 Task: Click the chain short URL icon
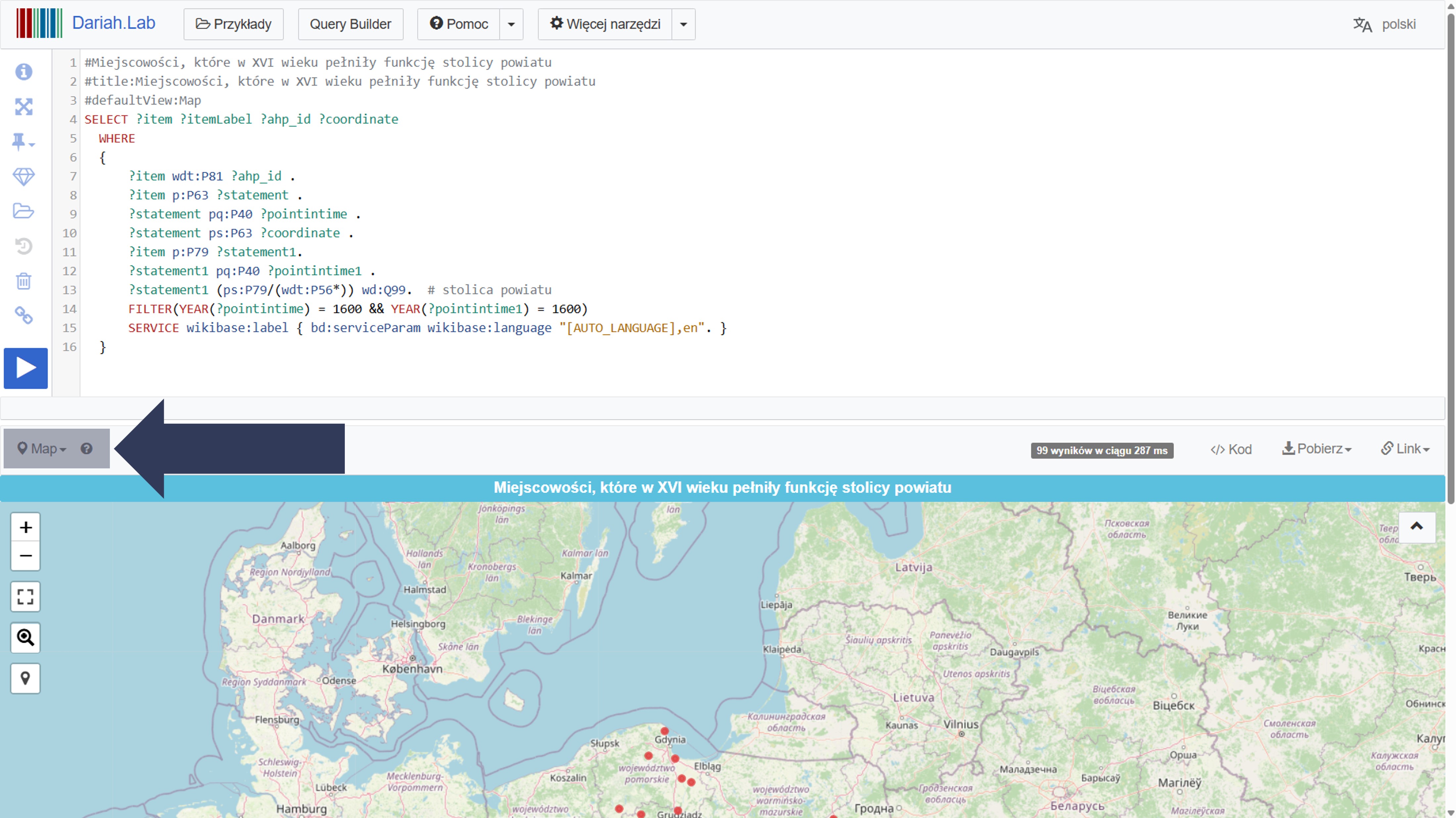click(23, 315)
